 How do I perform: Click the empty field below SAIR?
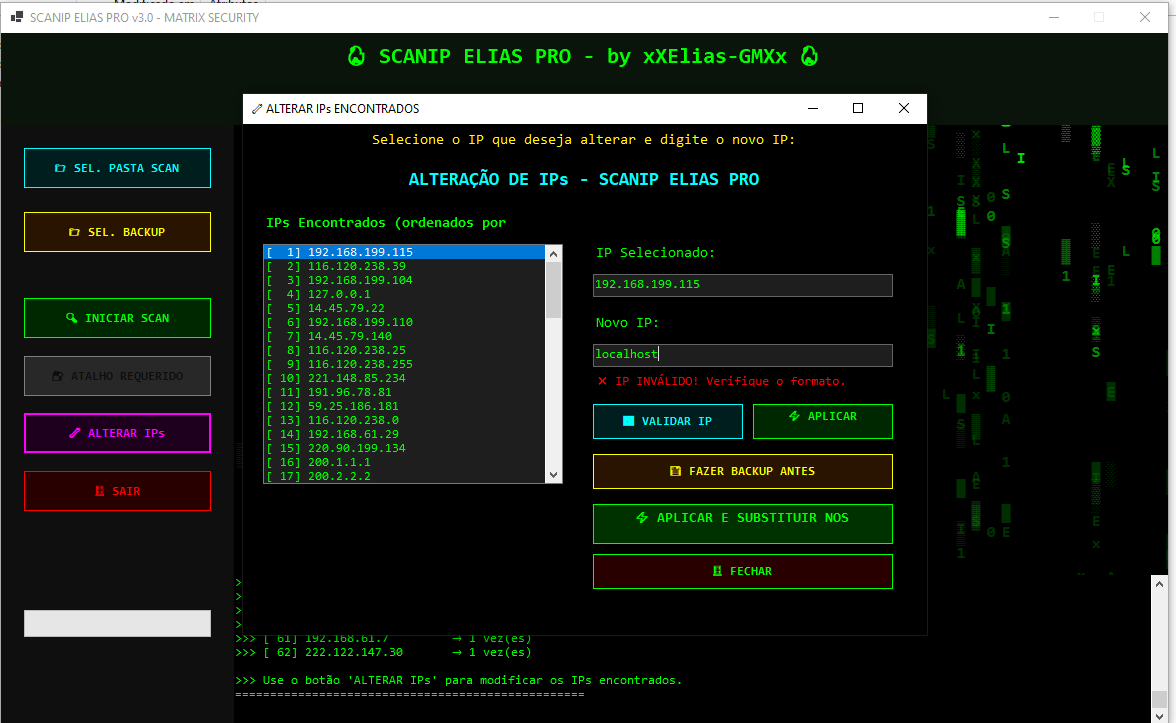[117, 623]
